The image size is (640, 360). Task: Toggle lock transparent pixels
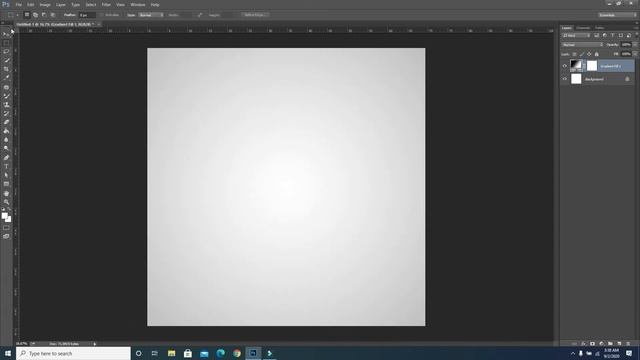[574, 54]
